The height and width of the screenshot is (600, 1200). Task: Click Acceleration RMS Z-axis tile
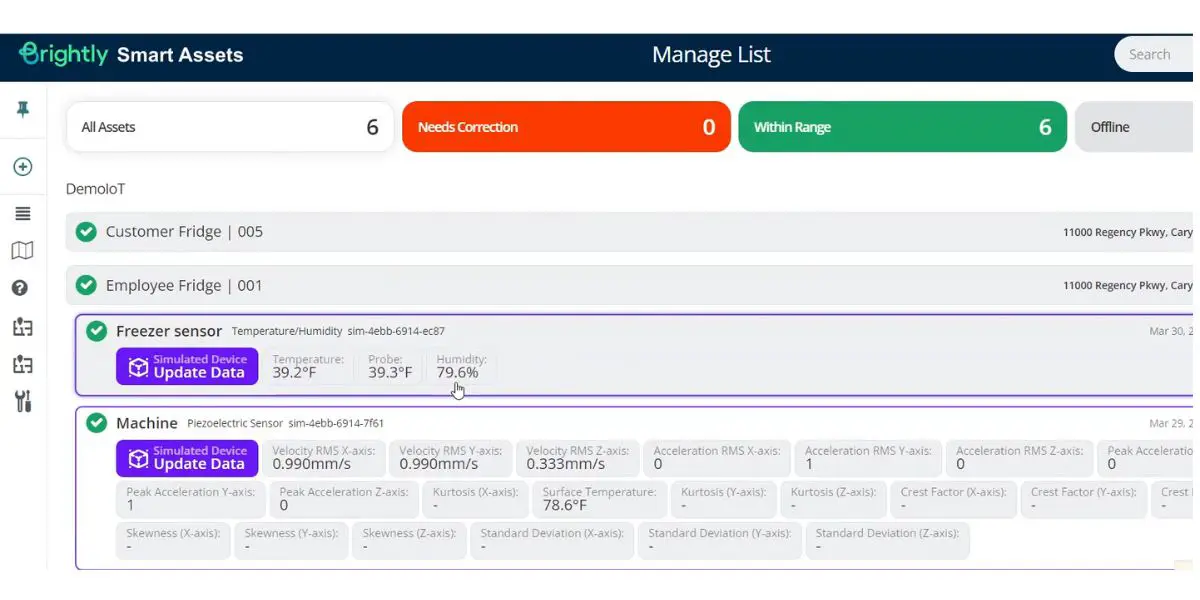click(1019, 458)
